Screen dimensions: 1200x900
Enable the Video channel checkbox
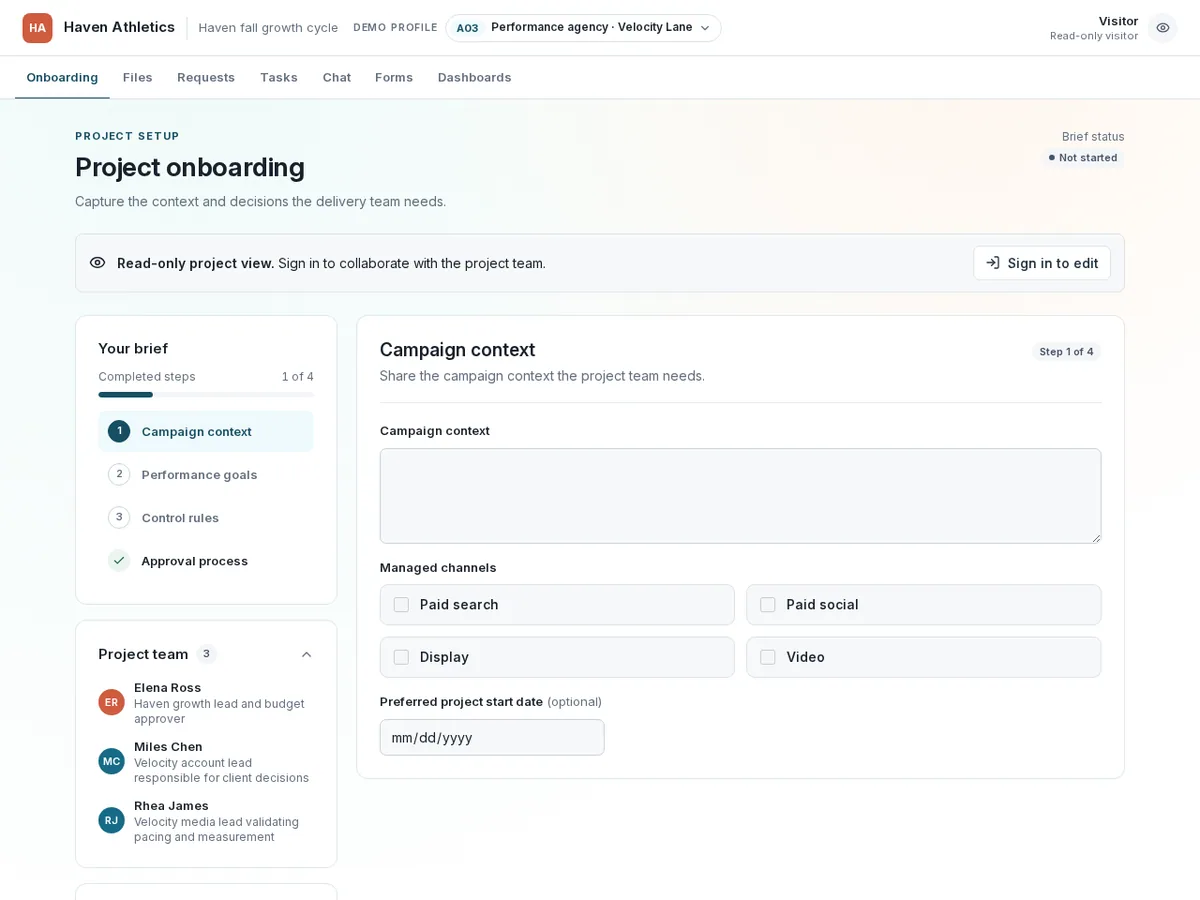(x=768, y=657)
